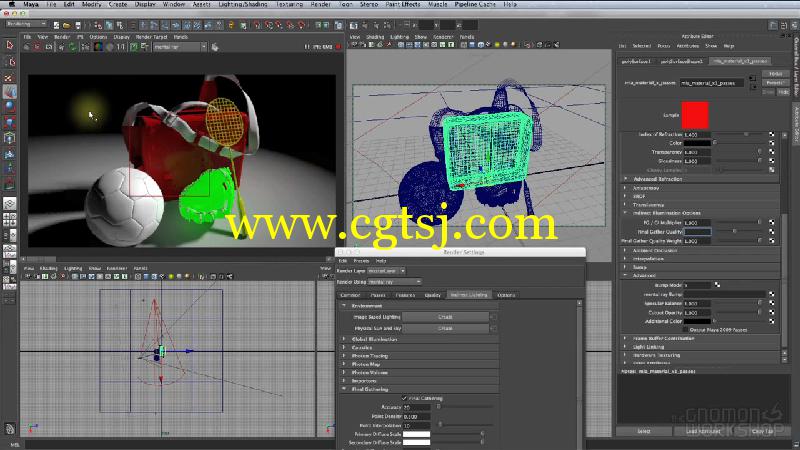Collapse the Final Gathering section

(x=344, y=389)
